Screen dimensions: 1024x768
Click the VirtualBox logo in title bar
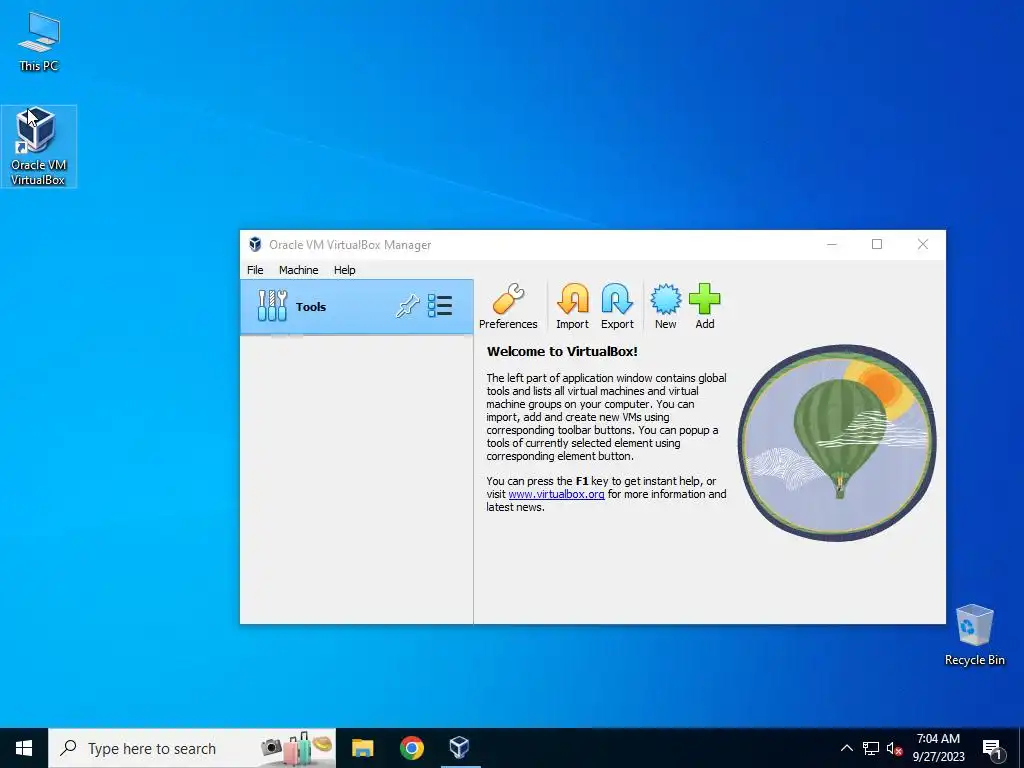(255, 245)
